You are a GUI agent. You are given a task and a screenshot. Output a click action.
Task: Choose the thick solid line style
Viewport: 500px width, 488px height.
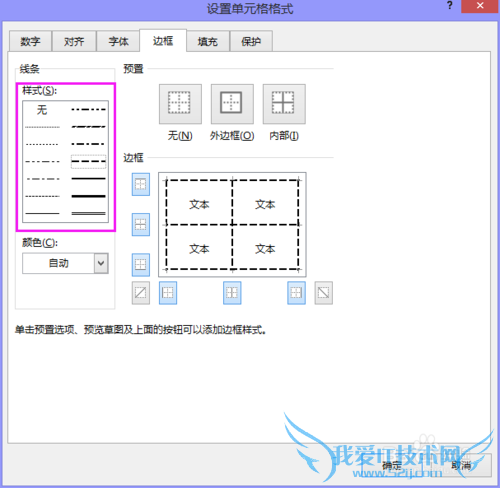[89, 196]
